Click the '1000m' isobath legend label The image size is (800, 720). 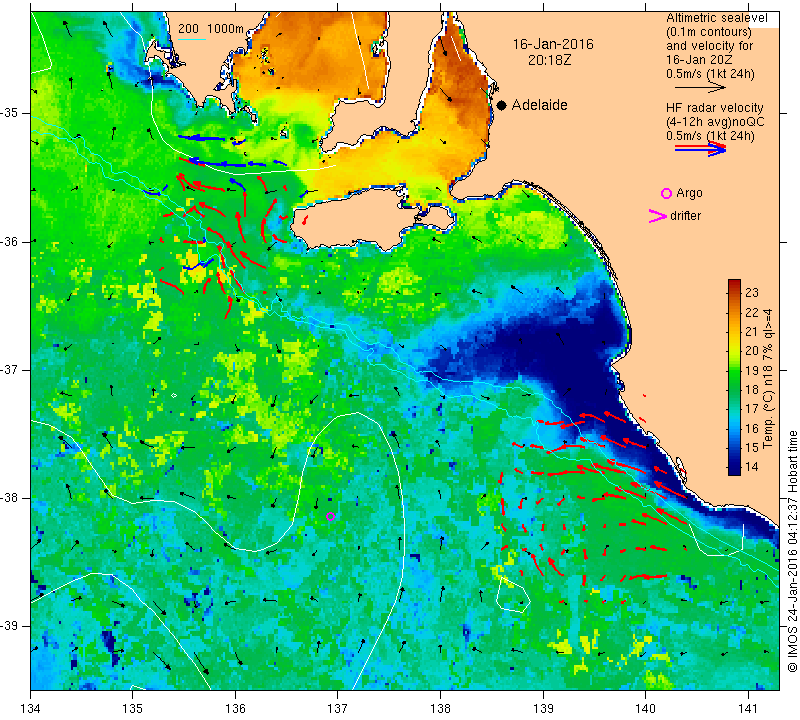tap(226, 29)
